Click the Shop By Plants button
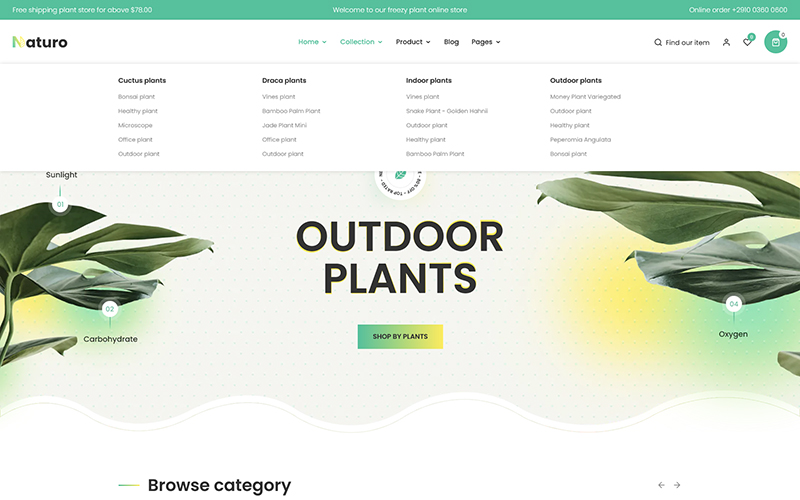800x500 pixels. (400, 337)
